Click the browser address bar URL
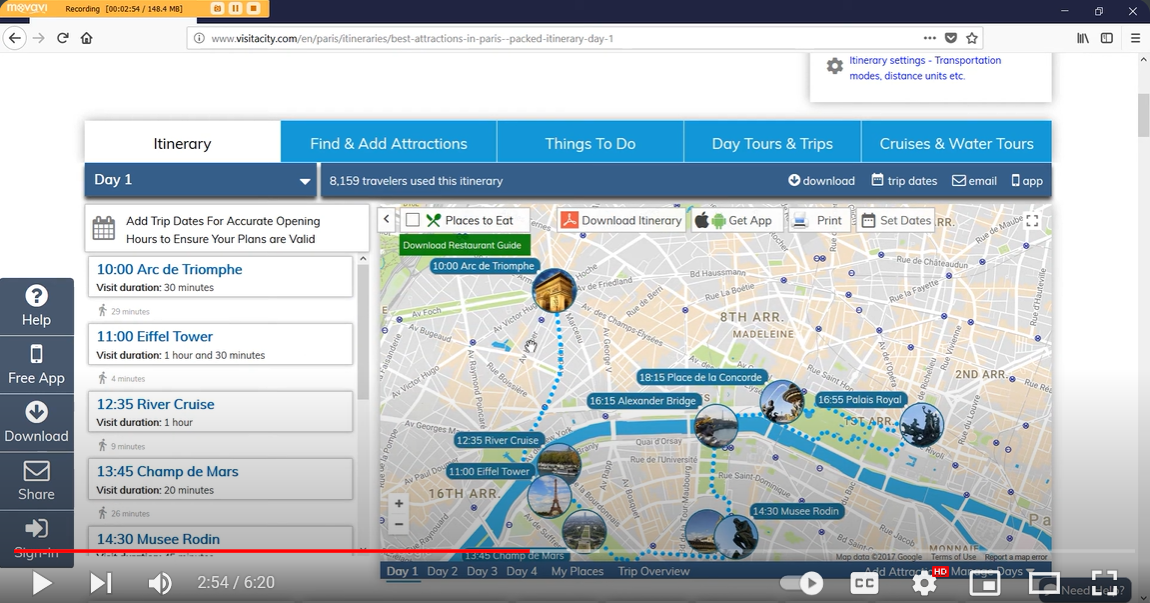1150x603 pixels. 412,39
